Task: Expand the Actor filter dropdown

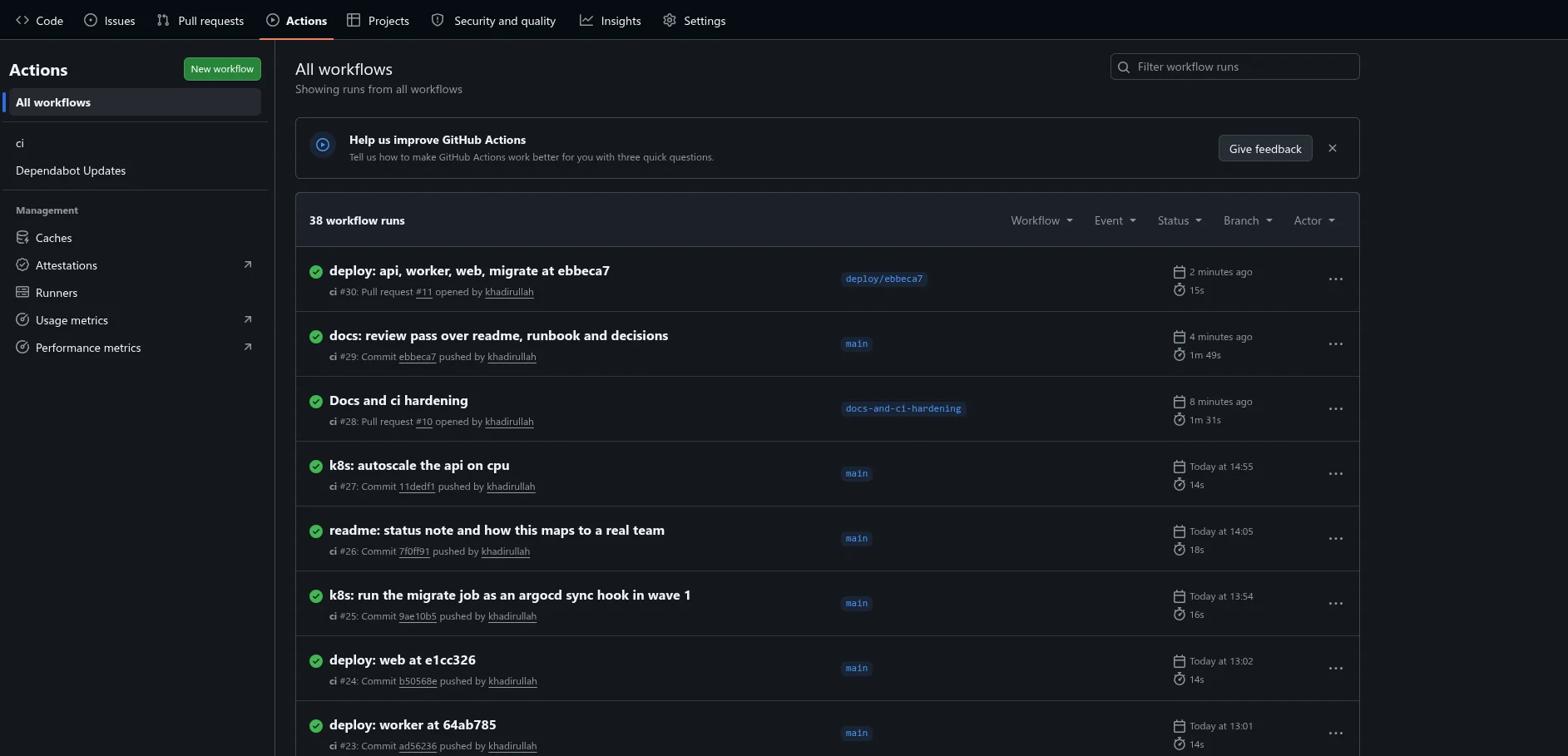Action: pyautogui.click(x=1314, y=220)
